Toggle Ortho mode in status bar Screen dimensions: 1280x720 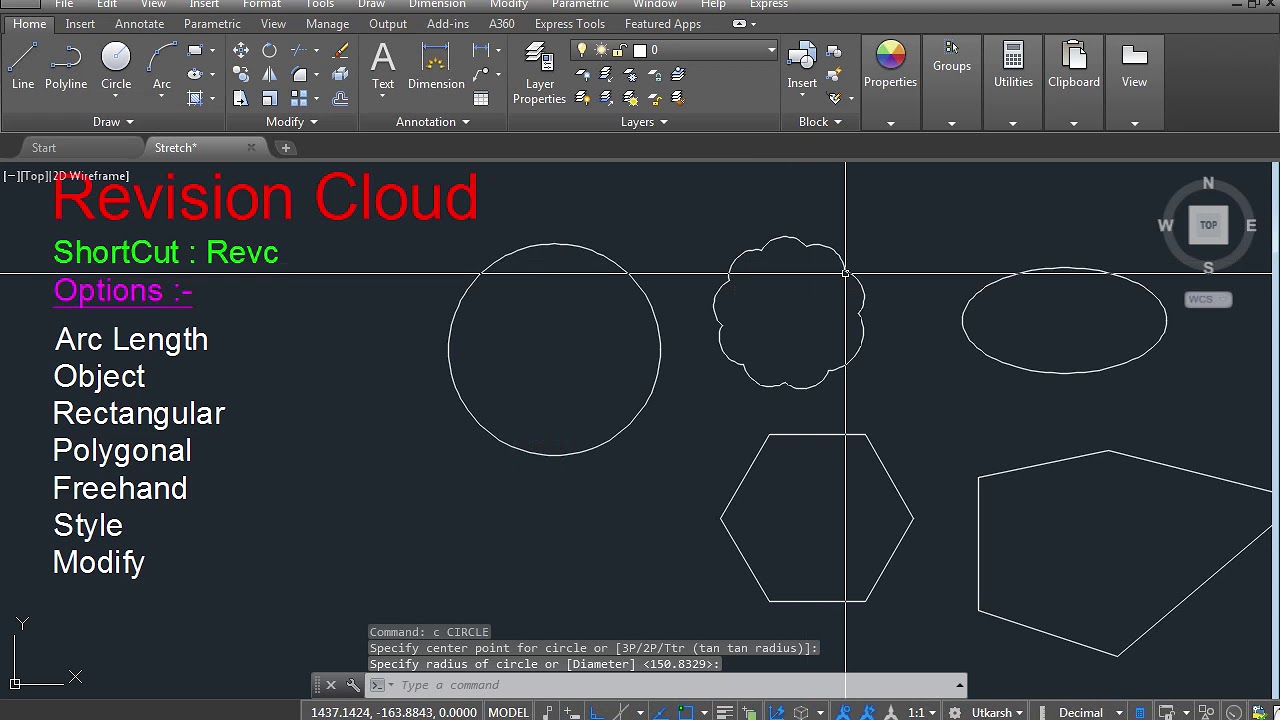click(596, 712)
